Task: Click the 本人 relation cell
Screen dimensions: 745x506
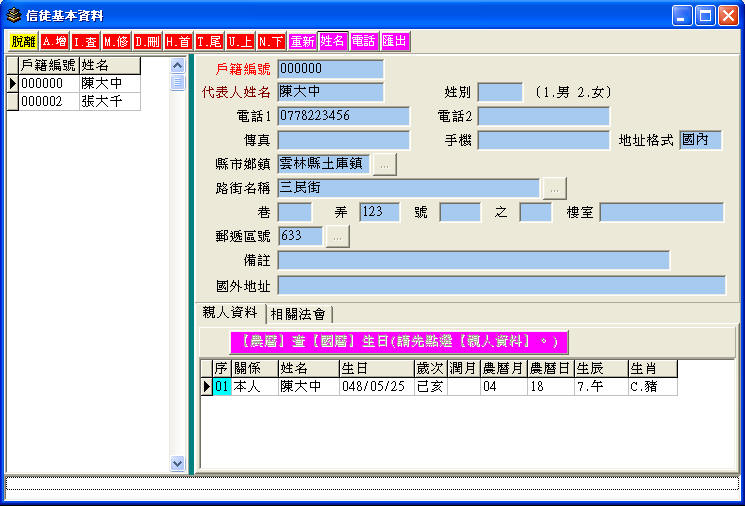Action: 255,387
